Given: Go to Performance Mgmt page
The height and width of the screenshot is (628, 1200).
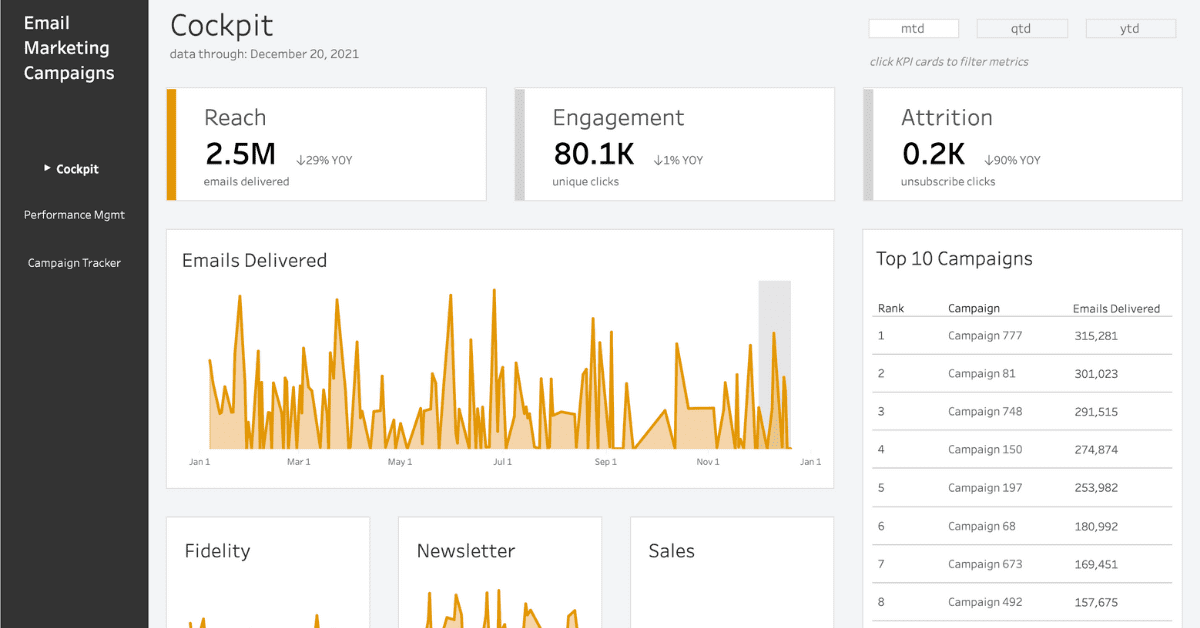Looking at the screenshot, I should pyautogui.click(x=74, y=215).
